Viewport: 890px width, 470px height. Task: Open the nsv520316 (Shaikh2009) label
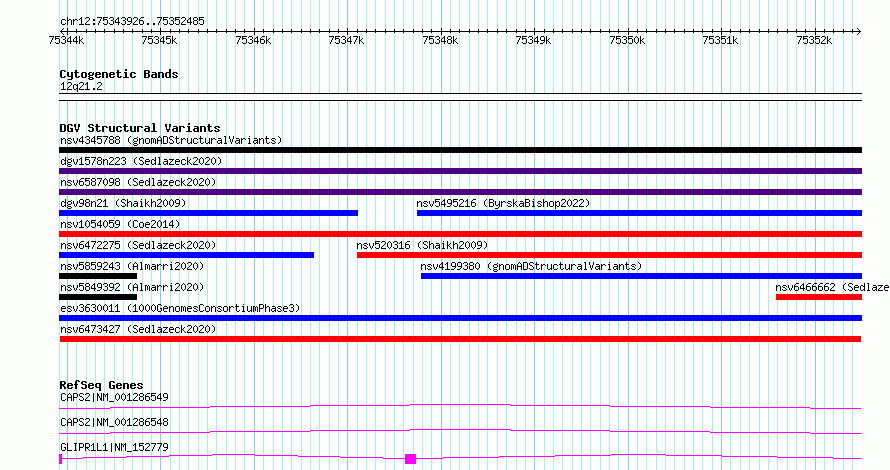(422, 245)
